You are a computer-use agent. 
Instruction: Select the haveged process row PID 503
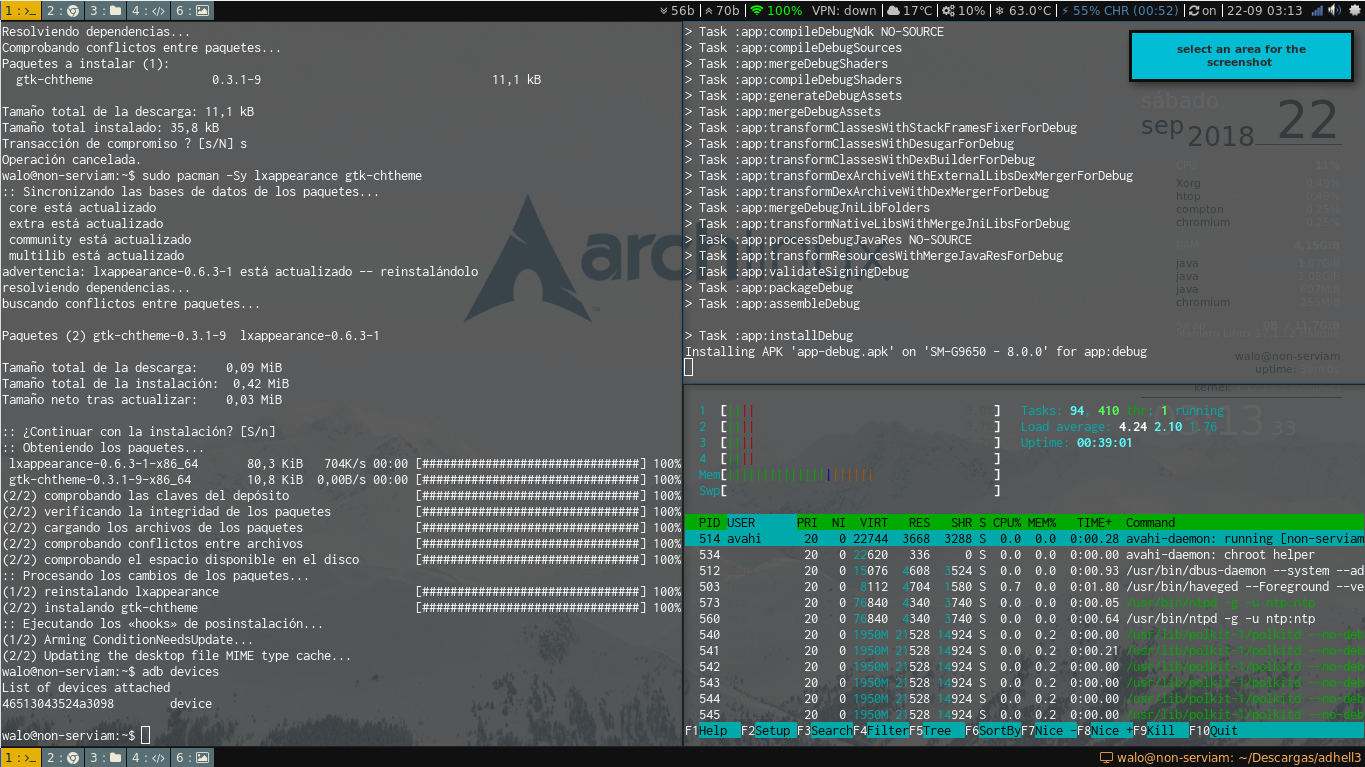pyautogui.click(x=1024, y=587)
